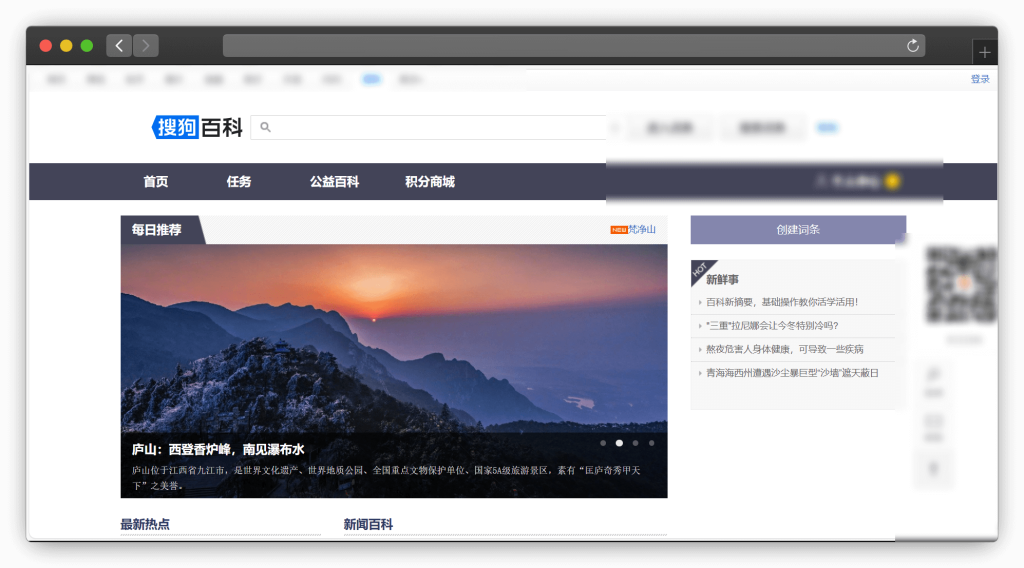1024x568 pixels.
Task: Click the 新鲜事 section heading
Action: [722, 279]
